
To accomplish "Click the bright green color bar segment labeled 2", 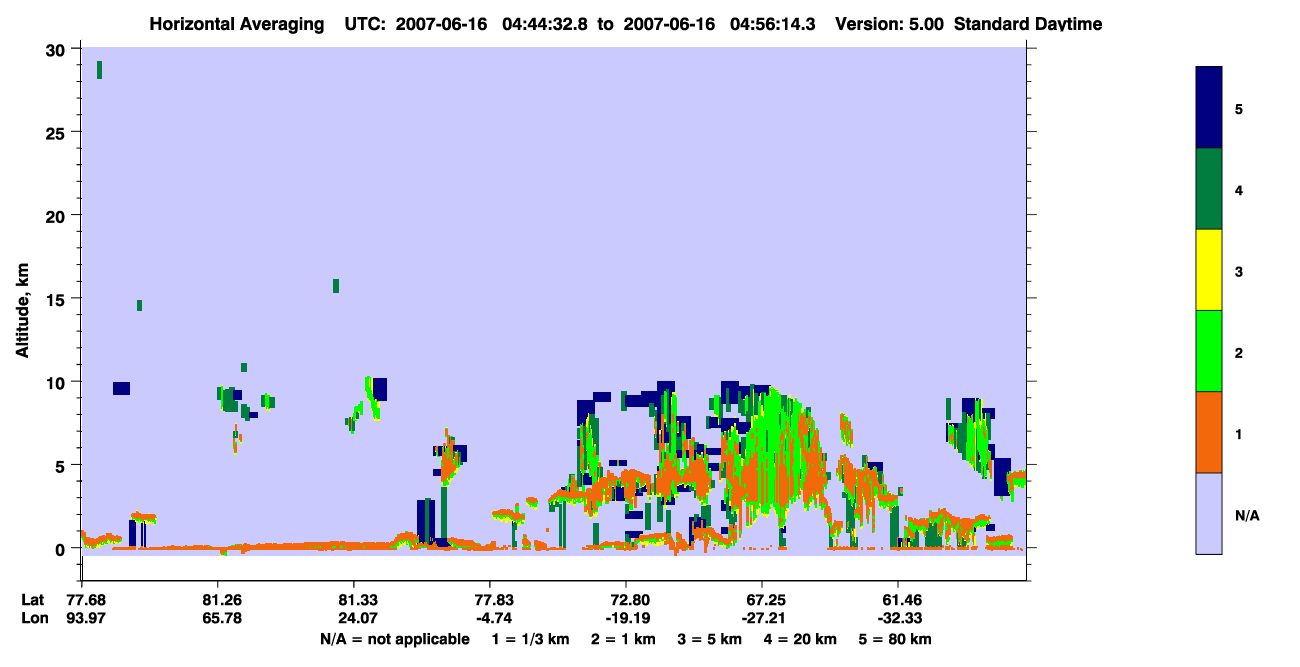I will pos(1209,351).
